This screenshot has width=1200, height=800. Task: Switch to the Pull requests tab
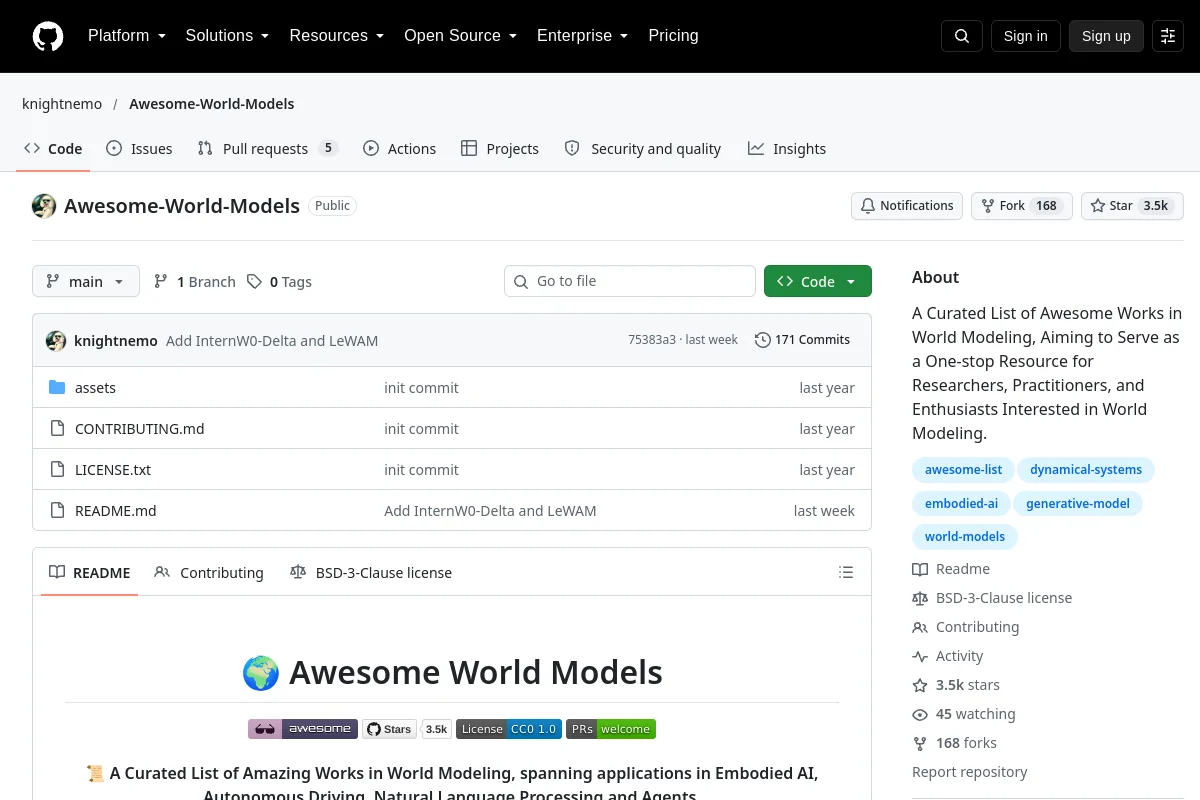(x=268, y=149)
